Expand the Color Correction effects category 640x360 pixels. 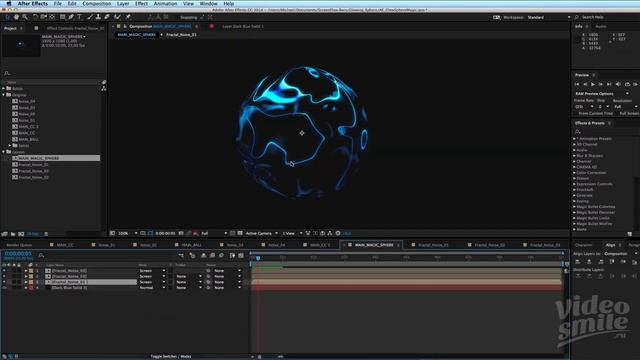pyautogui.click(x=574, y=173)
